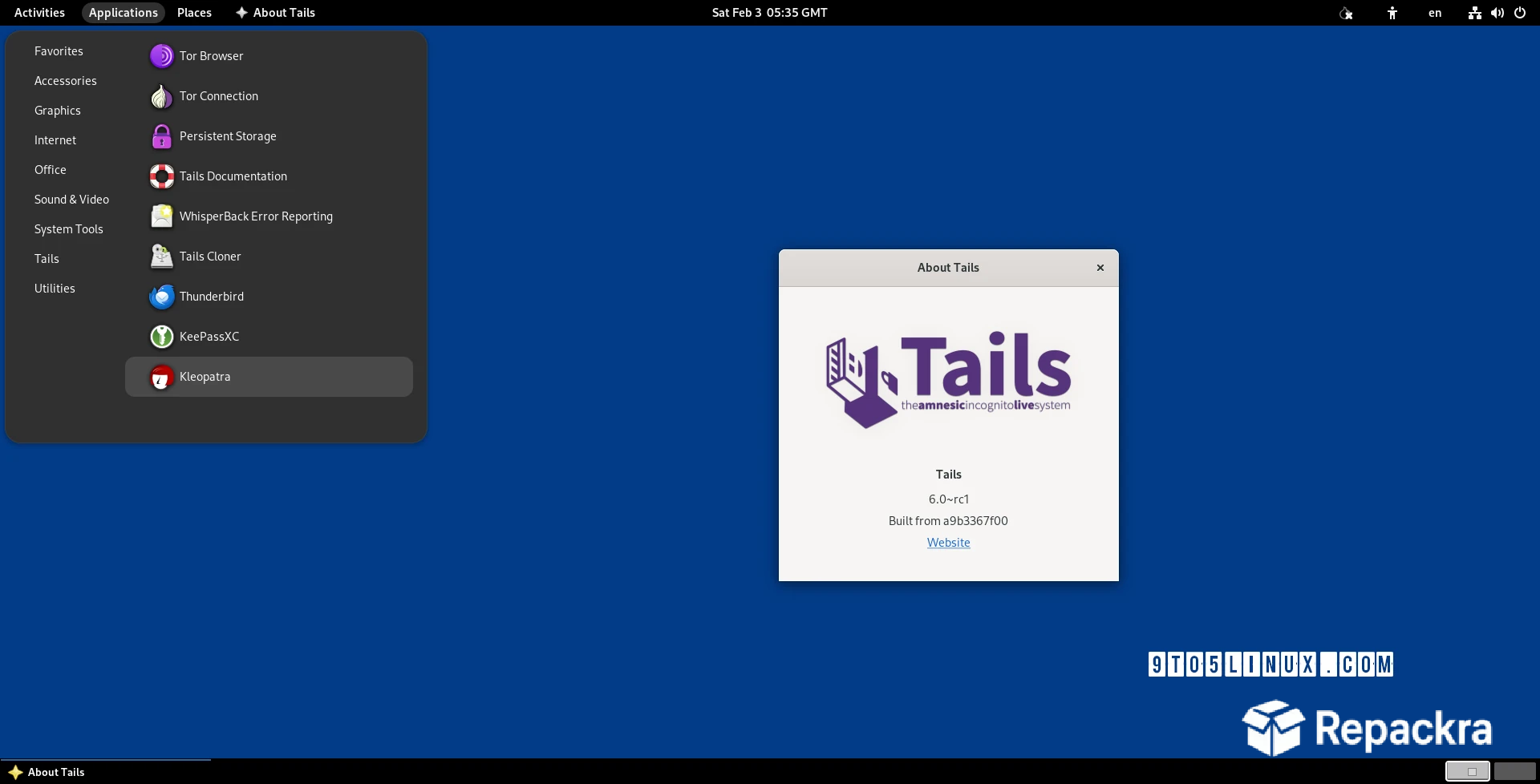
Task: Click the Kleopatra label
Action: coord(205,377)
